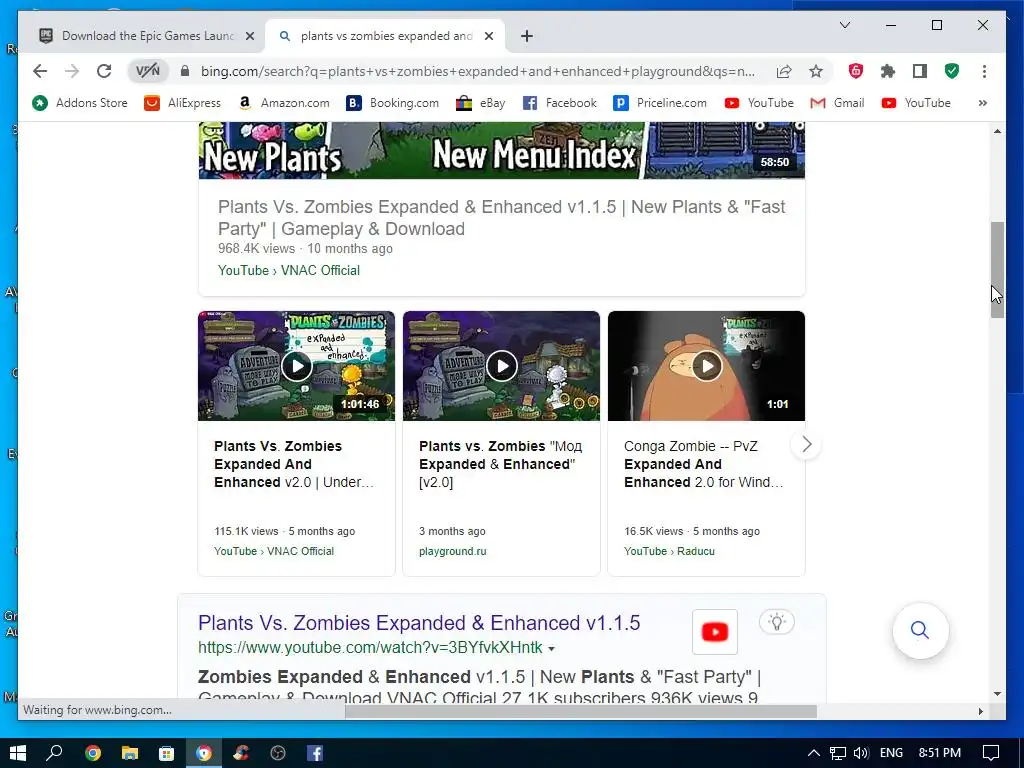The height and width of the screenshot is (768, 1024).
Task: Open the red shield ad blocker extension
Action: tap(856, 71)
